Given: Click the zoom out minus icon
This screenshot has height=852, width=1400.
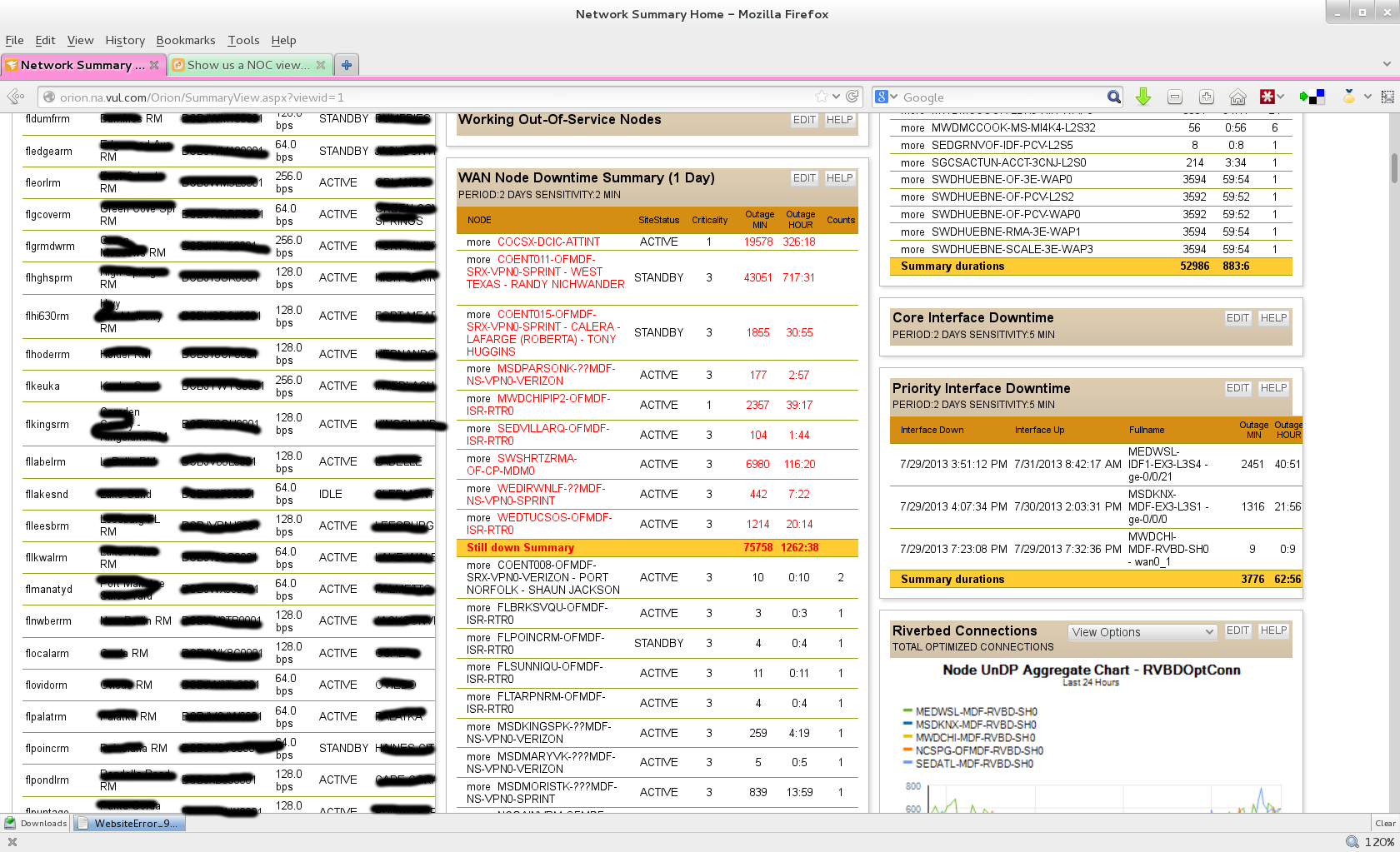Looking at the screenshot, I should (1175, 97).
